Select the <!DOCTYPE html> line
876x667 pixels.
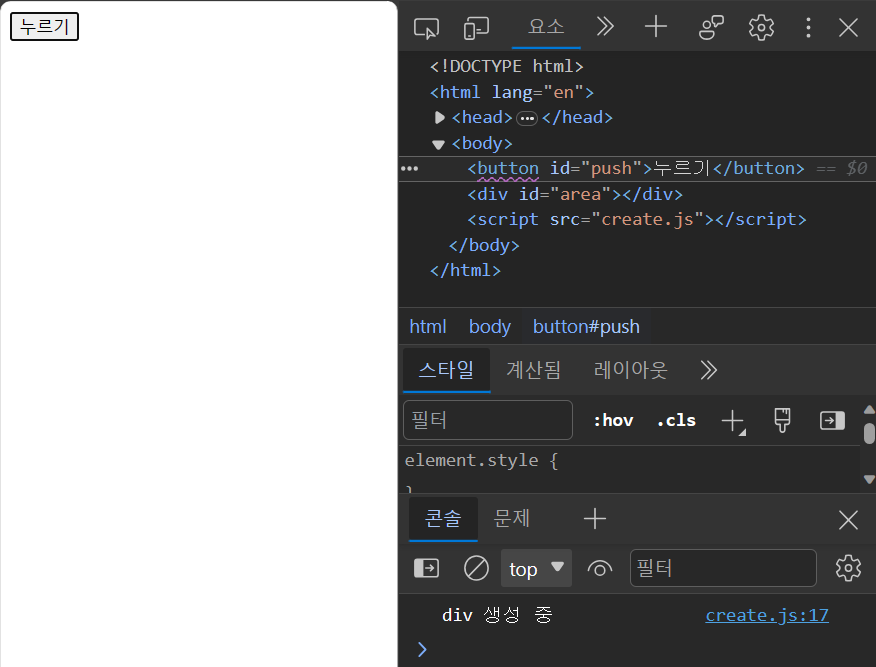(507, 66)
